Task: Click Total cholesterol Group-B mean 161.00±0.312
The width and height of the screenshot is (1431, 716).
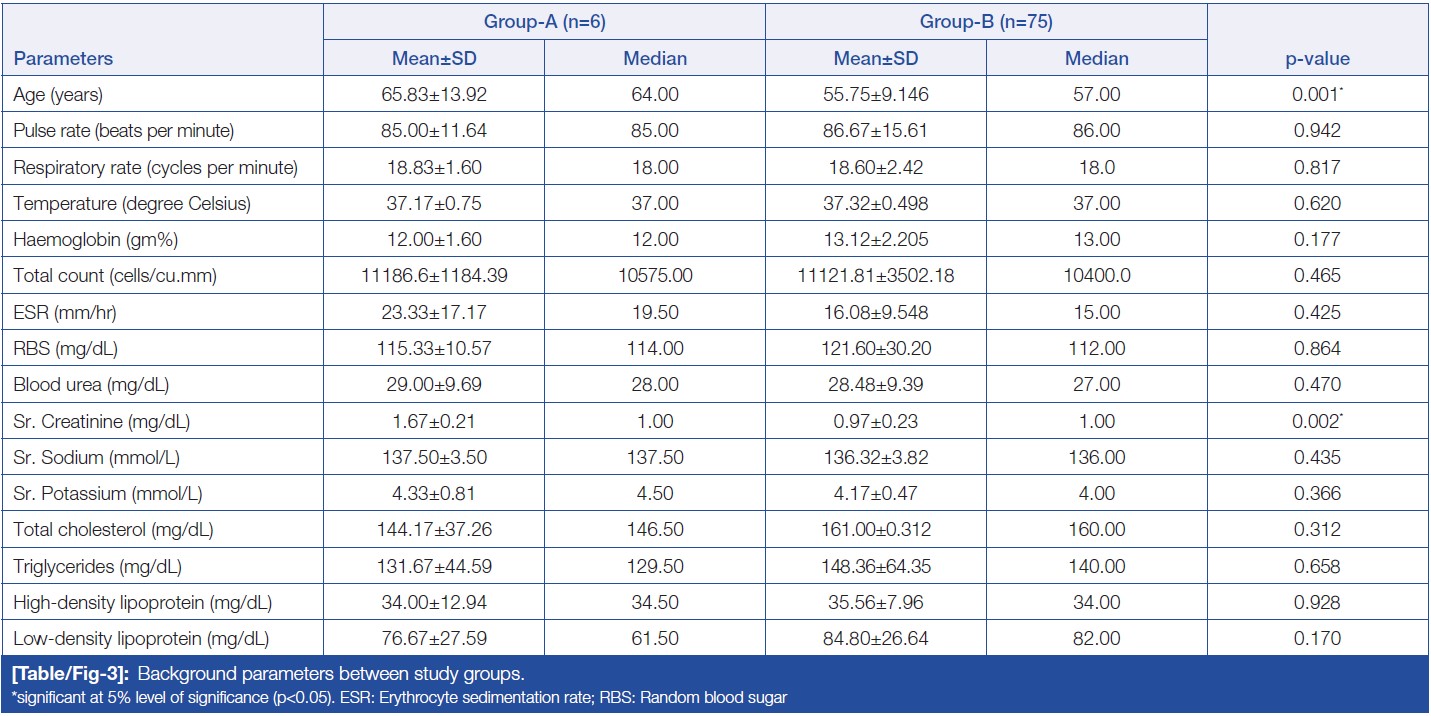Action: coord(875,530)
